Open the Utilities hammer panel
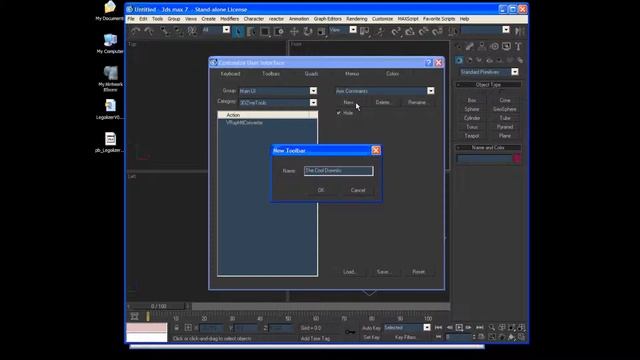Screen dimensions: 640x360 (518, 47)
